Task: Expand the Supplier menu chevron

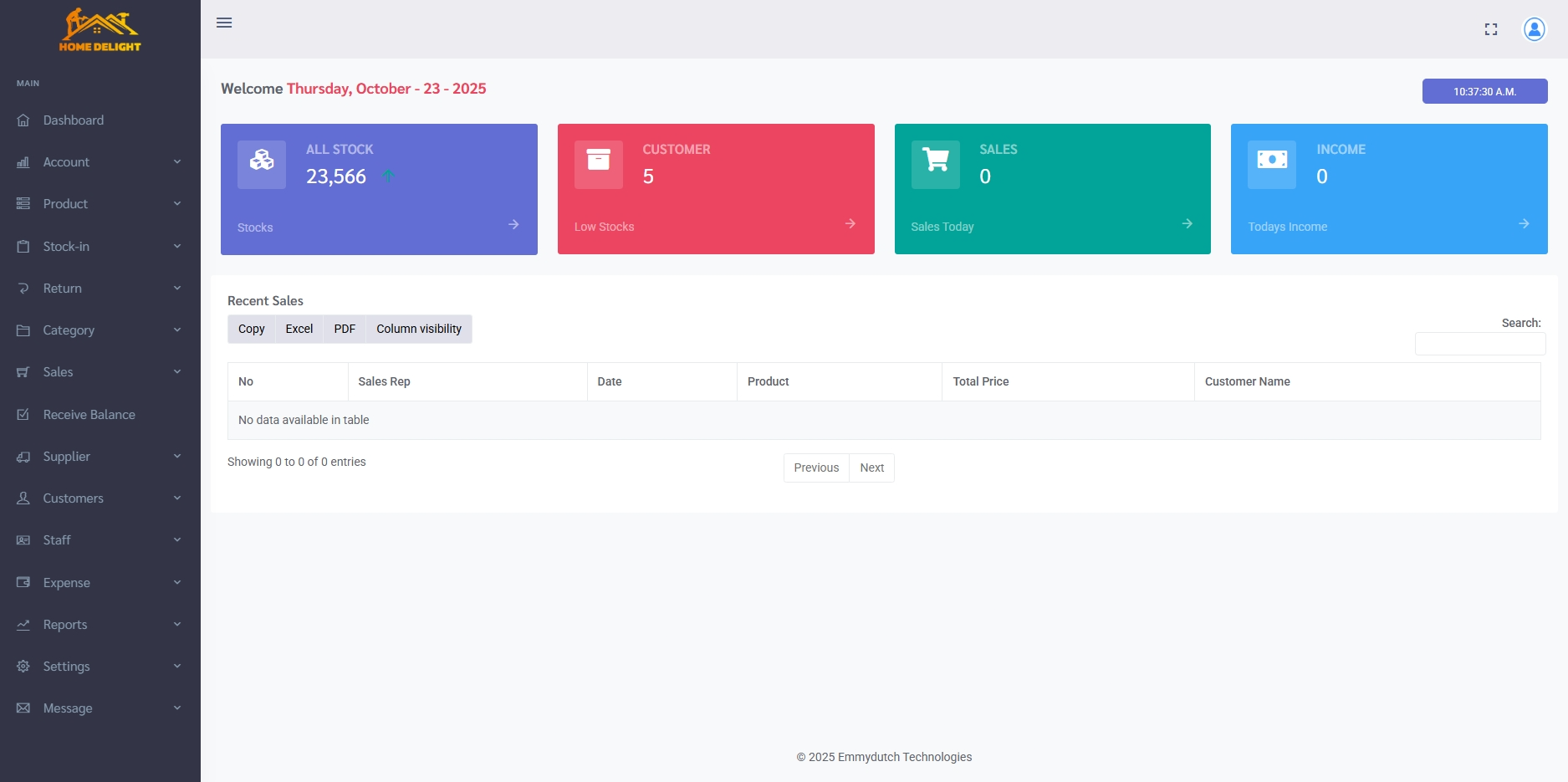Action: pos(177,456)
